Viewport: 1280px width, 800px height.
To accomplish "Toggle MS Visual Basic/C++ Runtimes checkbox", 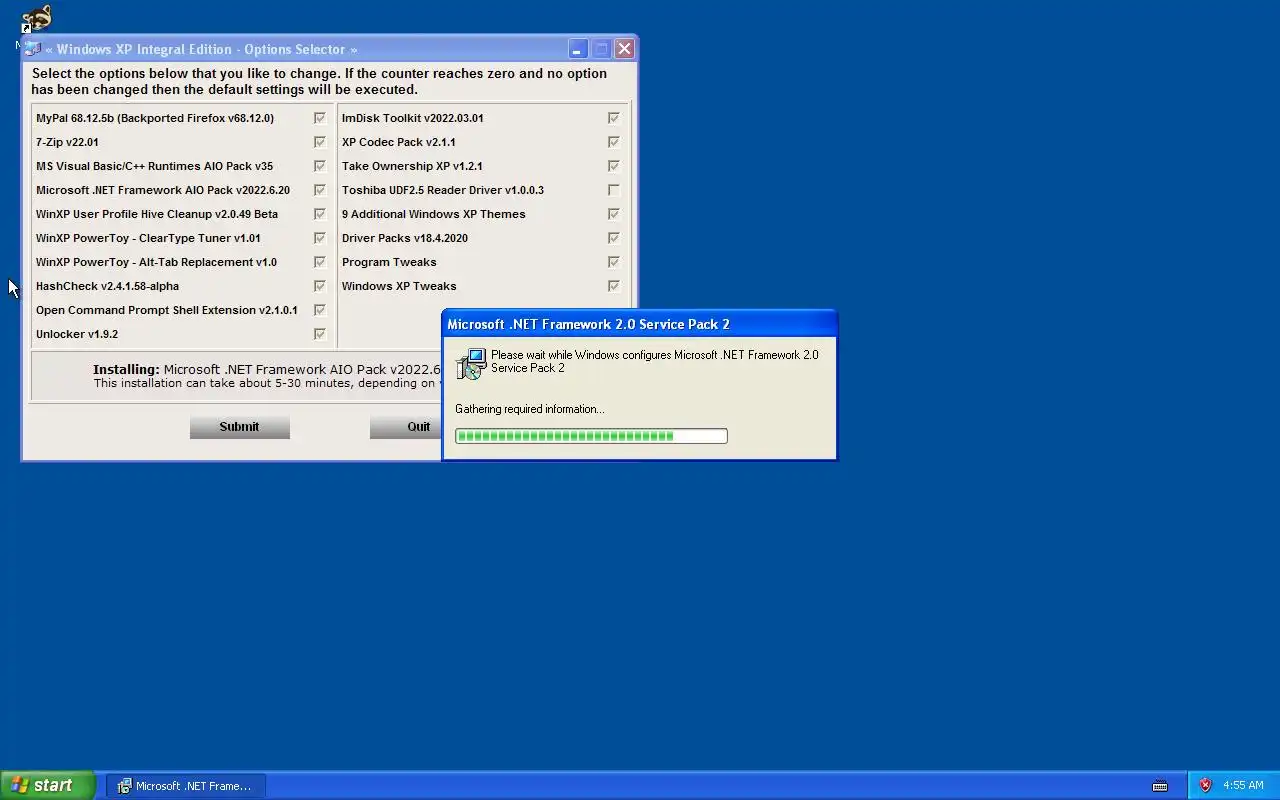I will point(320,166).
